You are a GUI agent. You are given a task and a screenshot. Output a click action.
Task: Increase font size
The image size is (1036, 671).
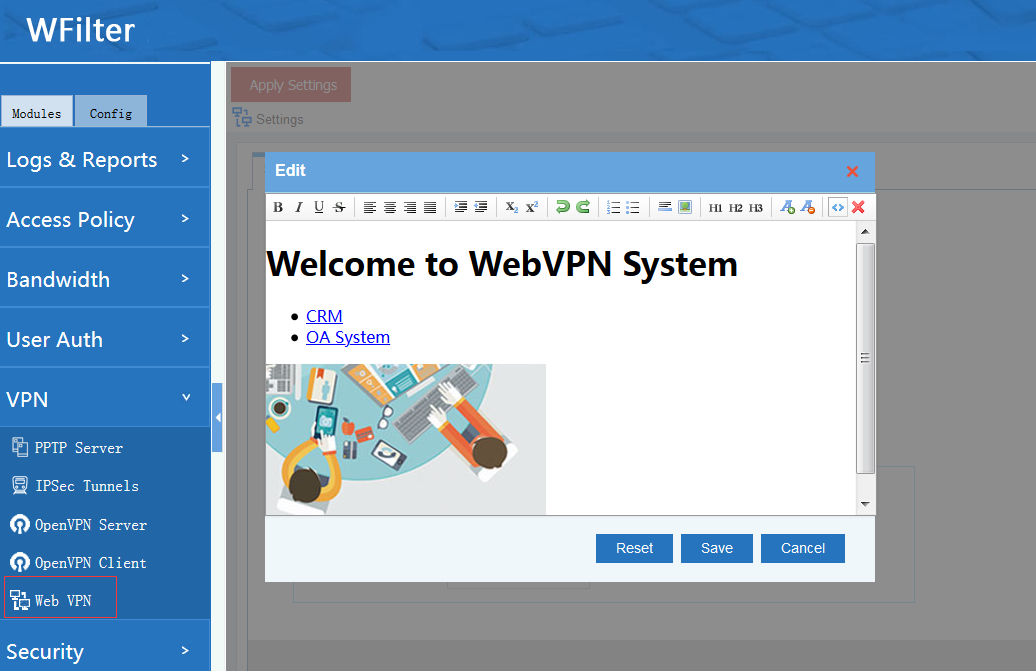787,207
